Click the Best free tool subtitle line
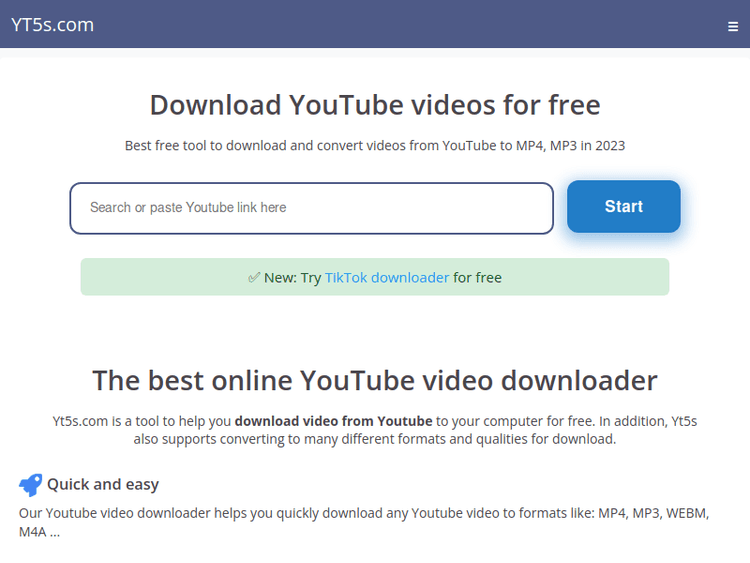 pyautogui.click(x=375, y=146)
